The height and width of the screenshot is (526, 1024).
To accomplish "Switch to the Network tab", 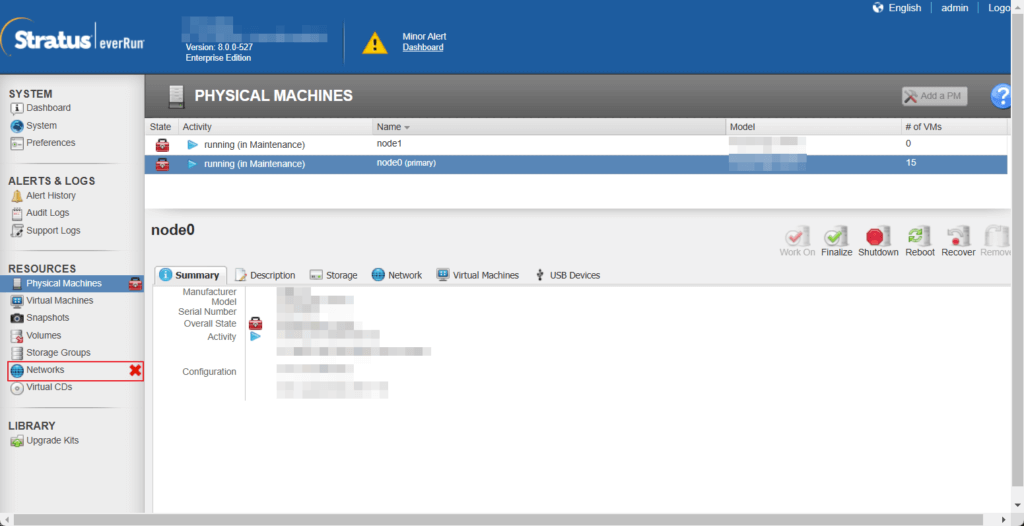I will (x=397, y=275).
